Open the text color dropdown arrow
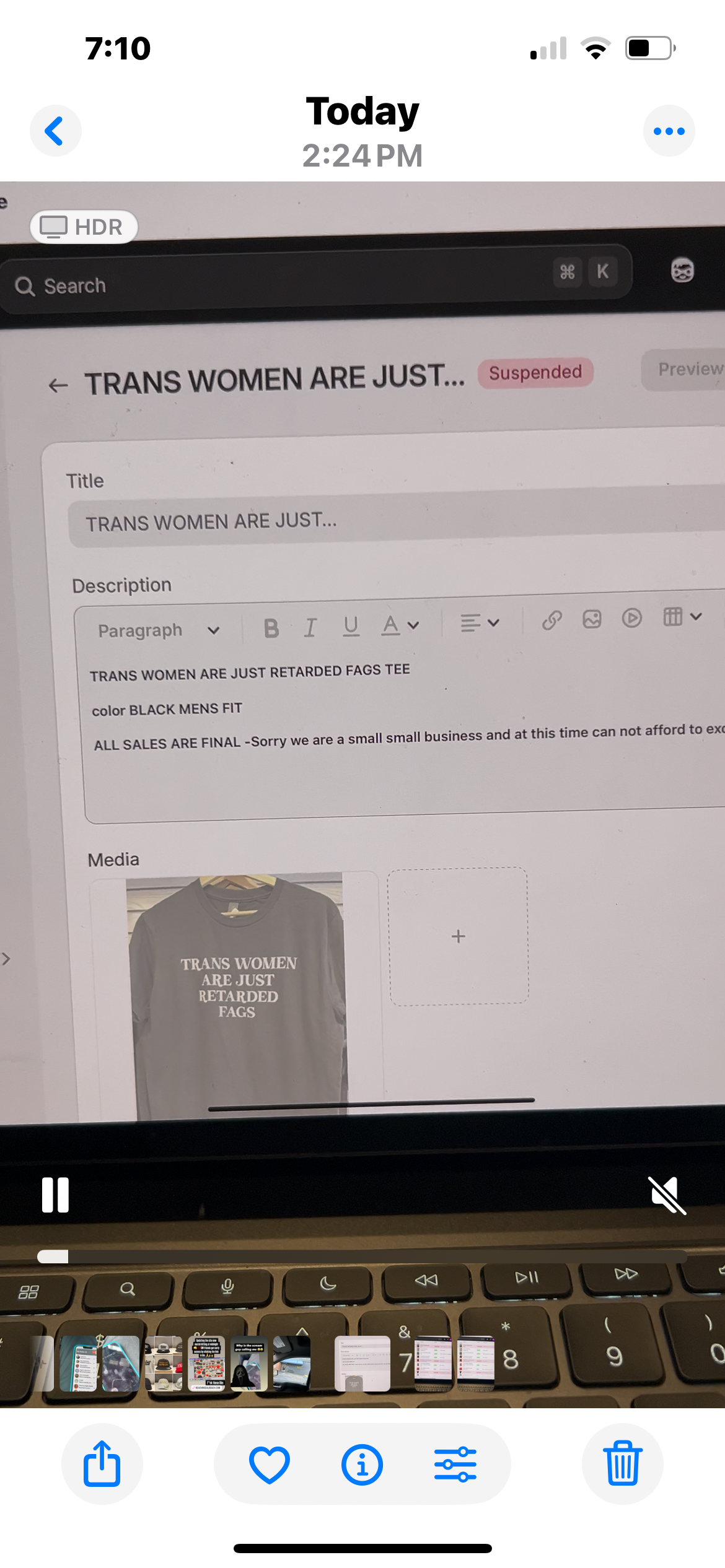 coord(413,625)
